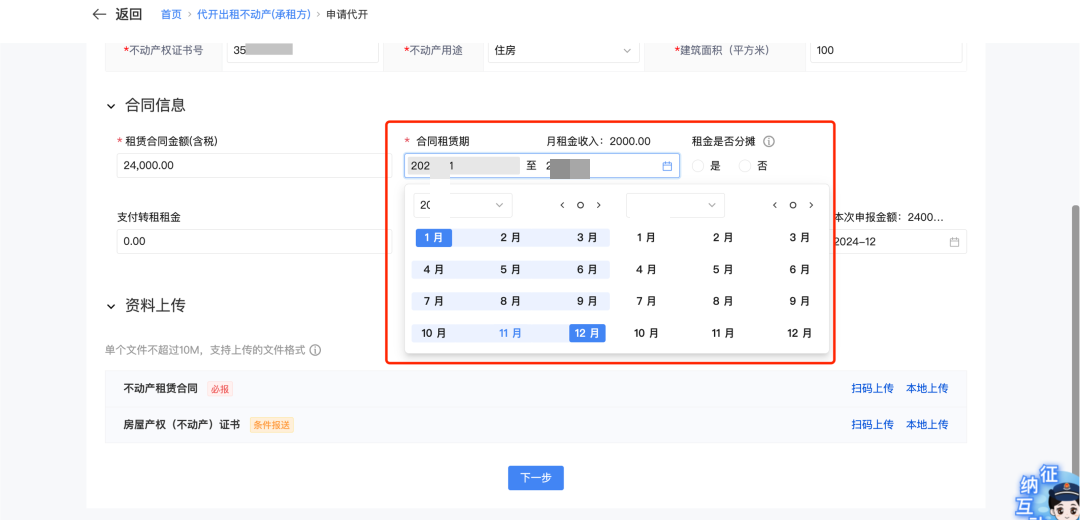Open the calendar icon in 合同租赁期 field
This screenshot has width=1080, height=520.
pyautogui.click(x=667, y=166)
